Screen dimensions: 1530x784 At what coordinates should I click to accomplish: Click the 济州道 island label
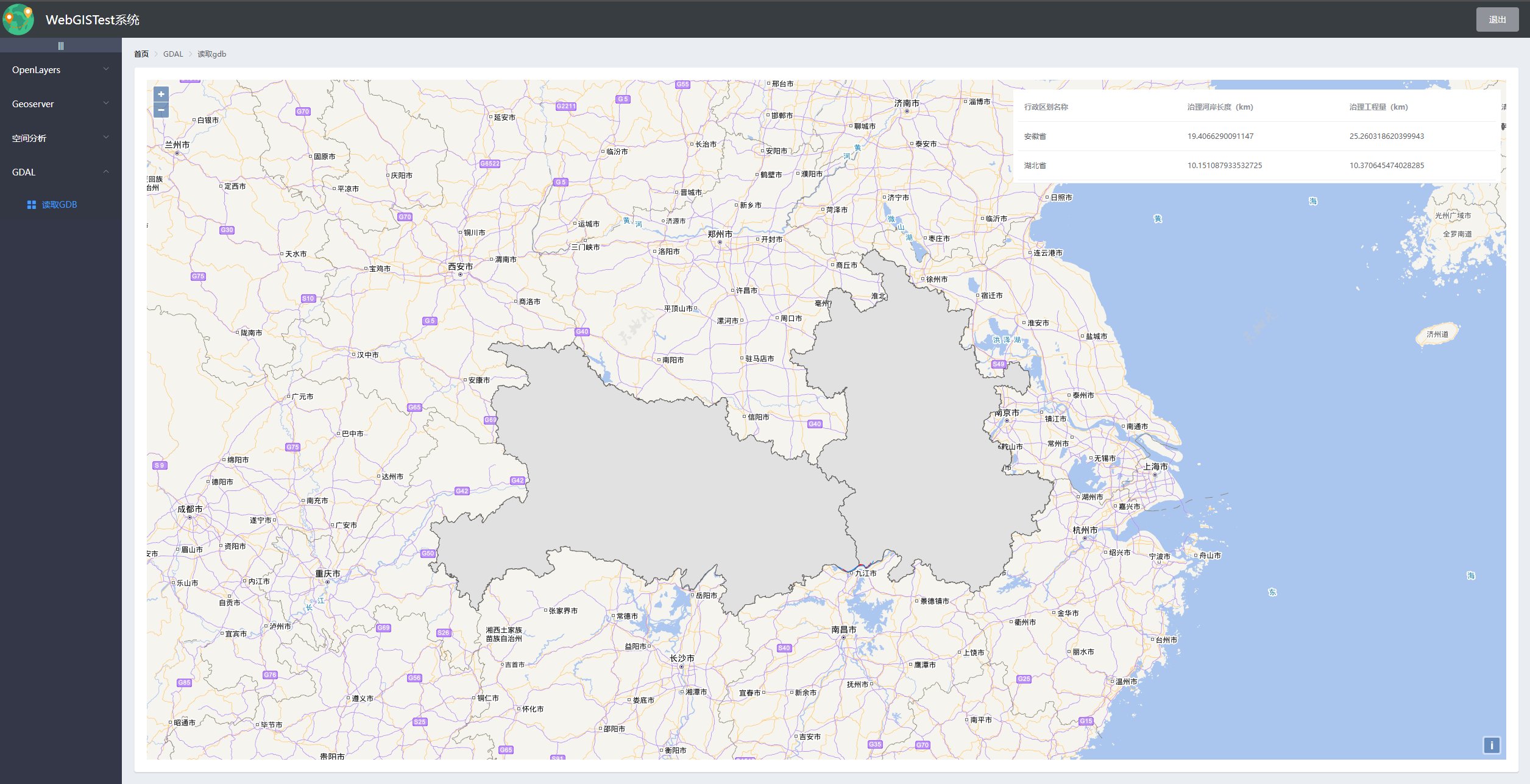coord(1437,334)
